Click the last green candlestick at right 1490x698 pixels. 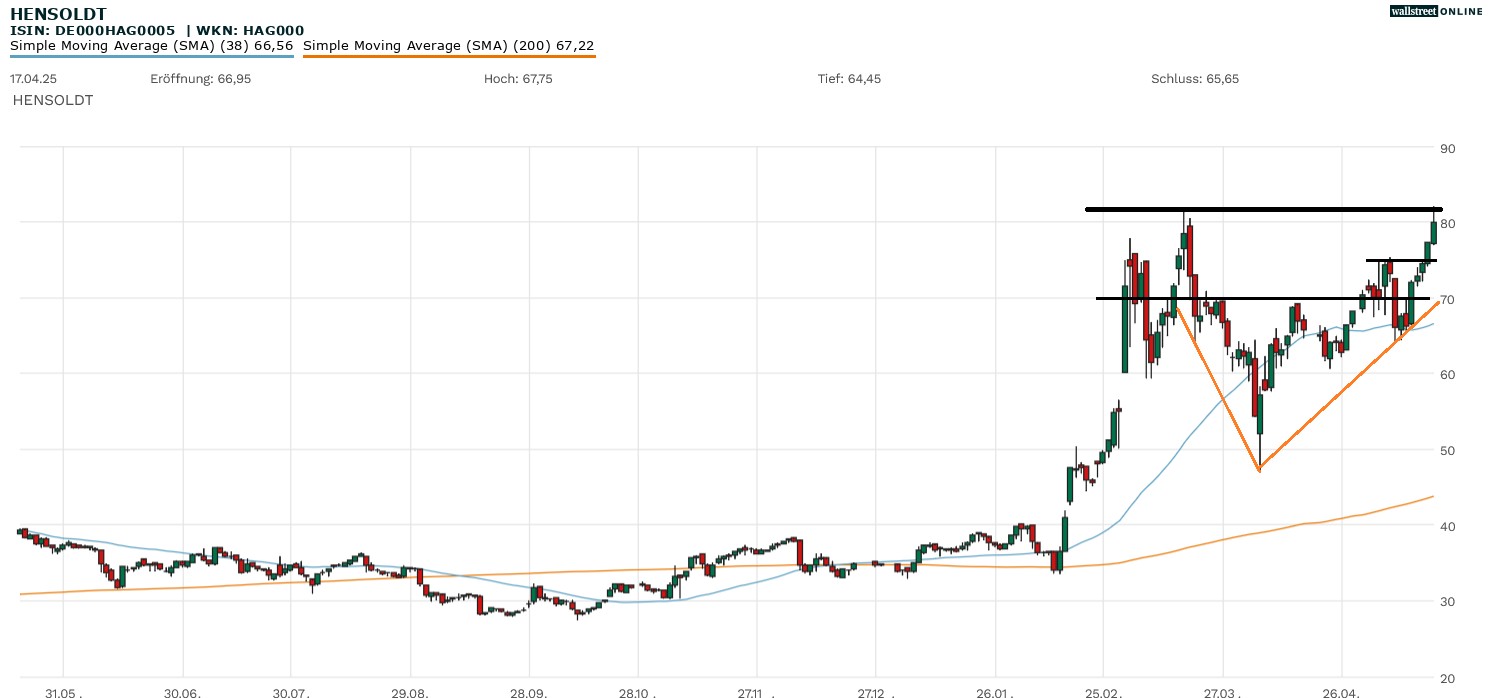click(x=1434, y=232)
